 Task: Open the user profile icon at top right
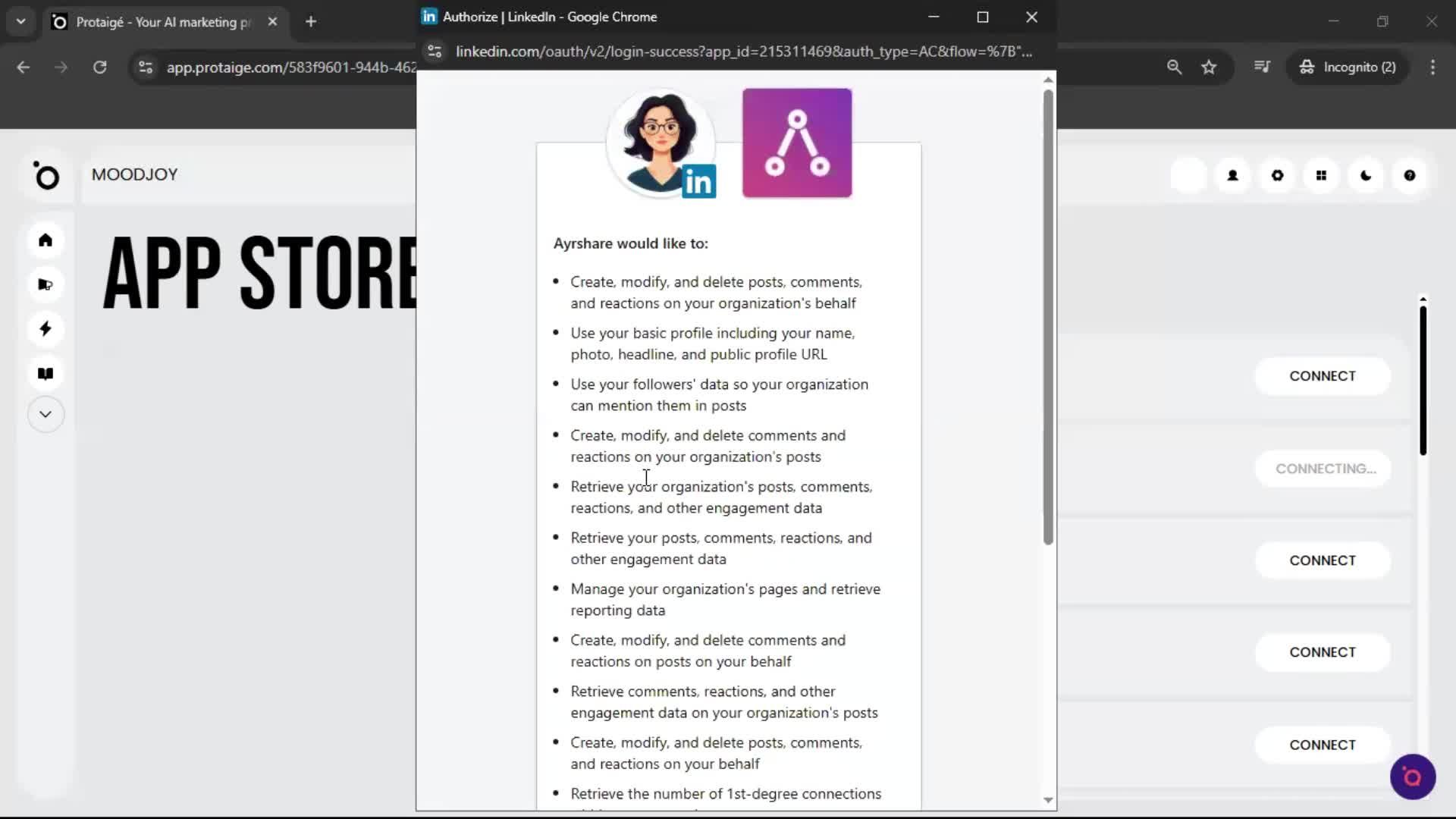[1232, 175]
